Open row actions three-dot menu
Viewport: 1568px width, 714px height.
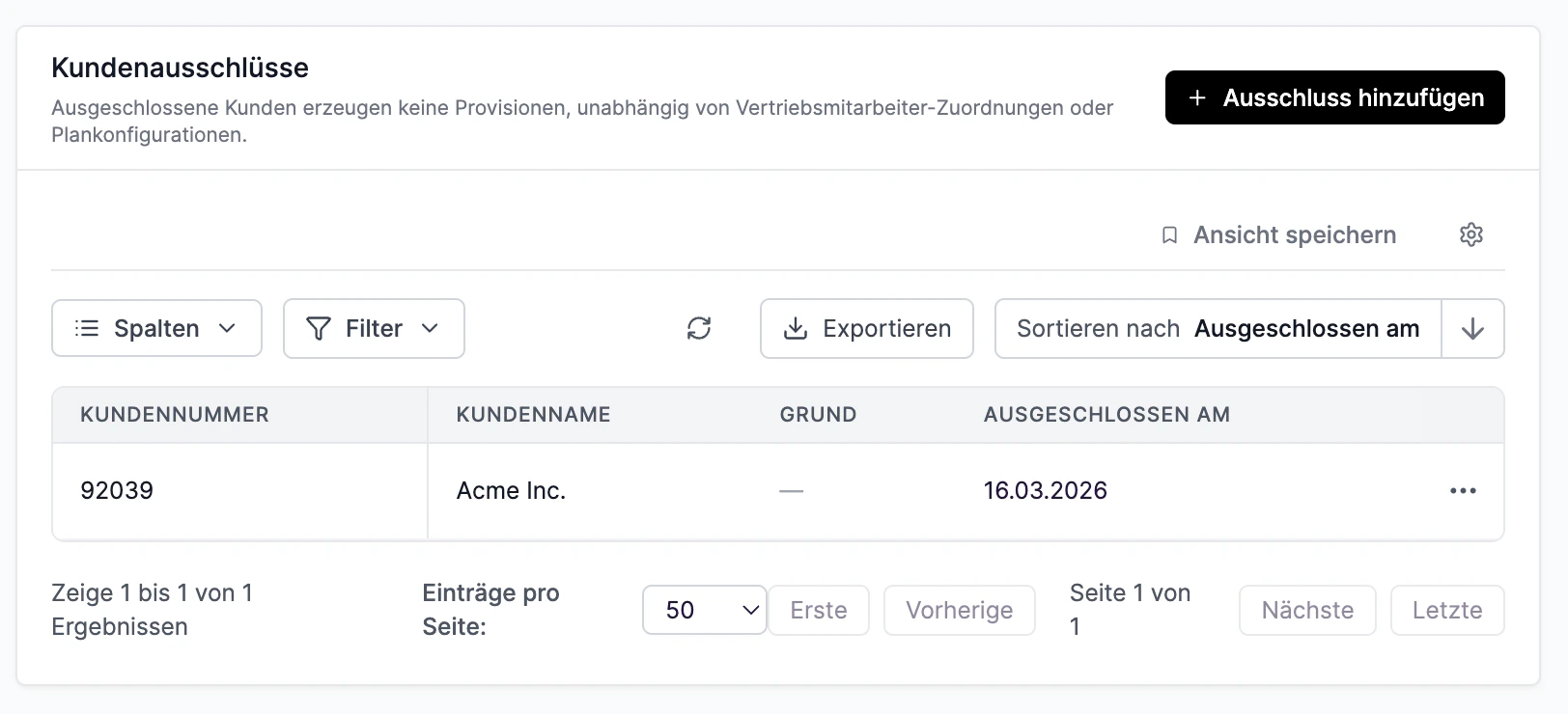1463,491
